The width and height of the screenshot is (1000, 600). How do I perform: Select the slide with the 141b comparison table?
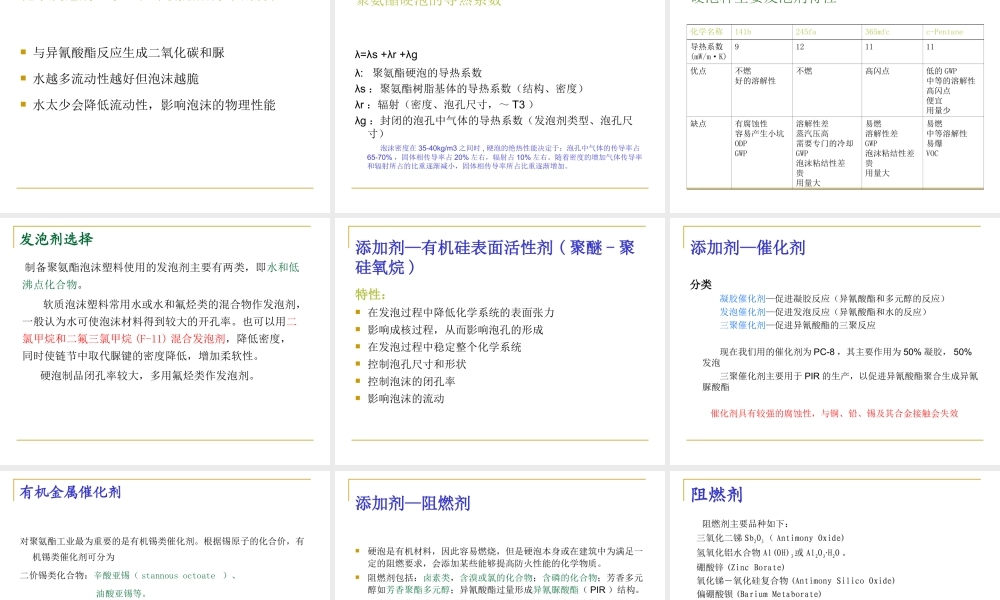[x=835, y=106]
